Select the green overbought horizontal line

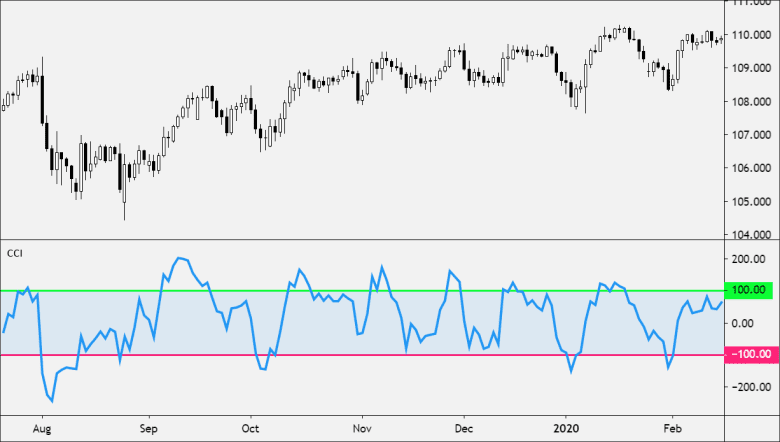pyautogui.click(x=400, y=291)
